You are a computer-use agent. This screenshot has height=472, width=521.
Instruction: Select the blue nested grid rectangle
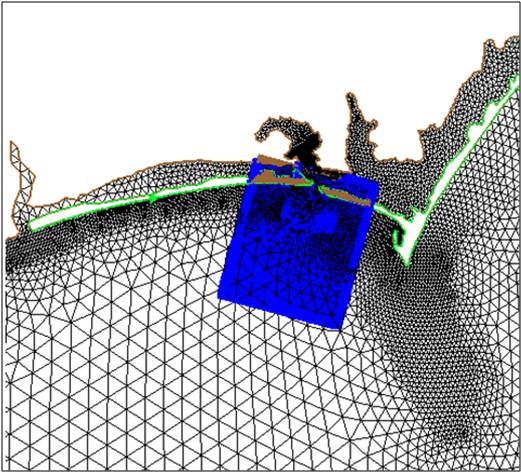(298, 243)
